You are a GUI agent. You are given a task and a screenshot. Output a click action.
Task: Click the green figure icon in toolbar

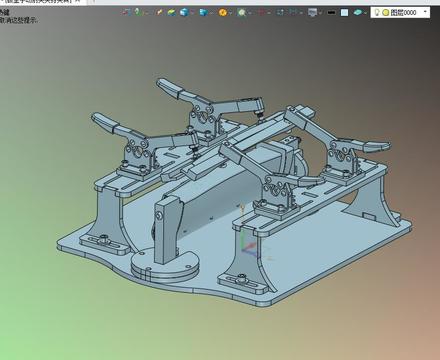click(138, 12)
